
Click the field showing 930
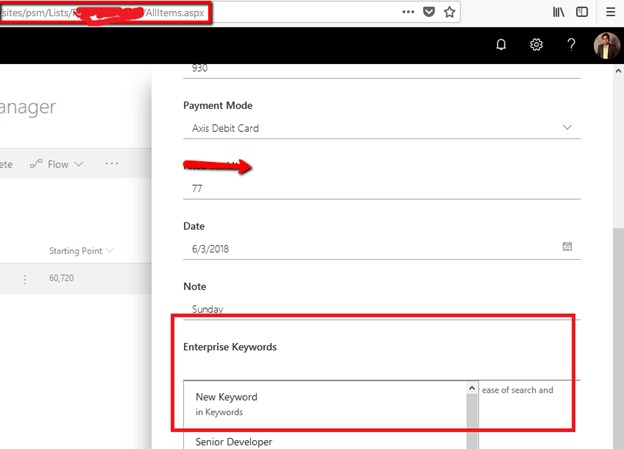[x=382, y=70]
